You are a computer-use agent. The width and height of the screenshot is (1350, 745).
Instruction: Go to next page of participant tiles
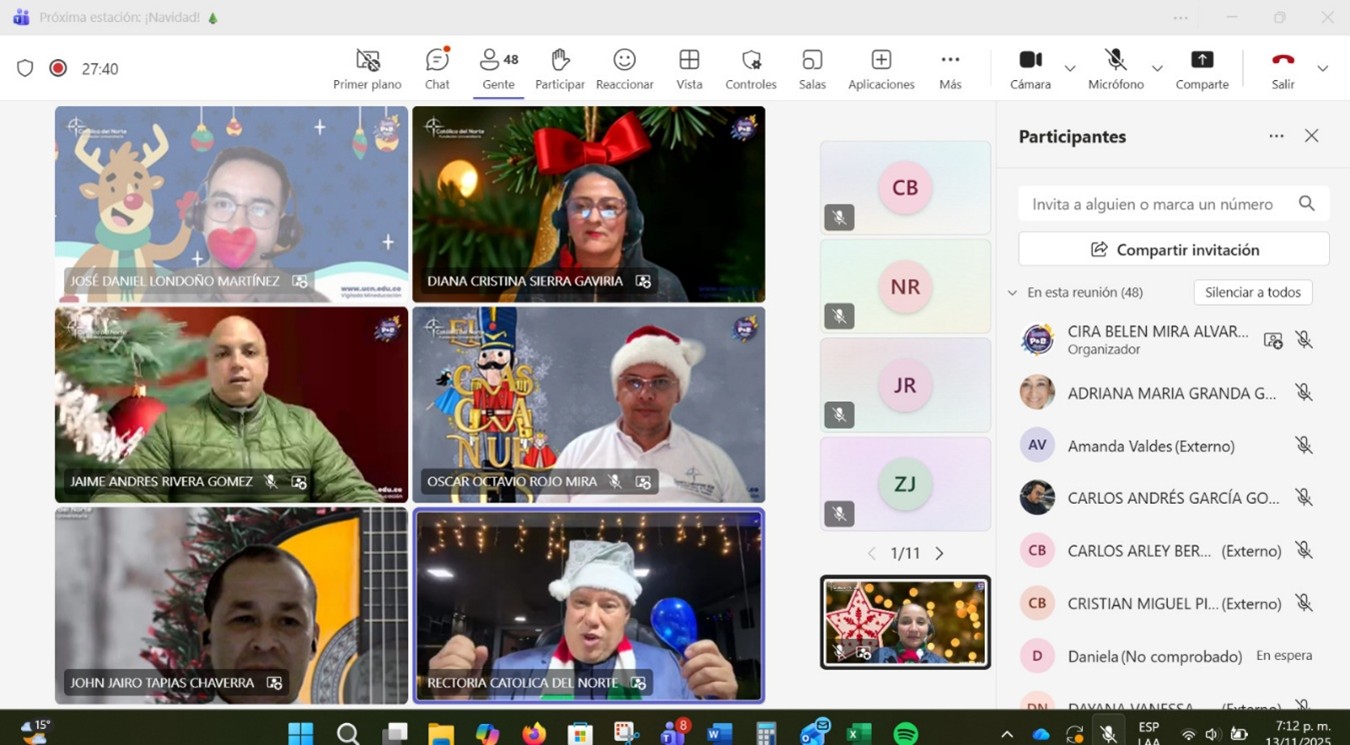pos(939,553)
